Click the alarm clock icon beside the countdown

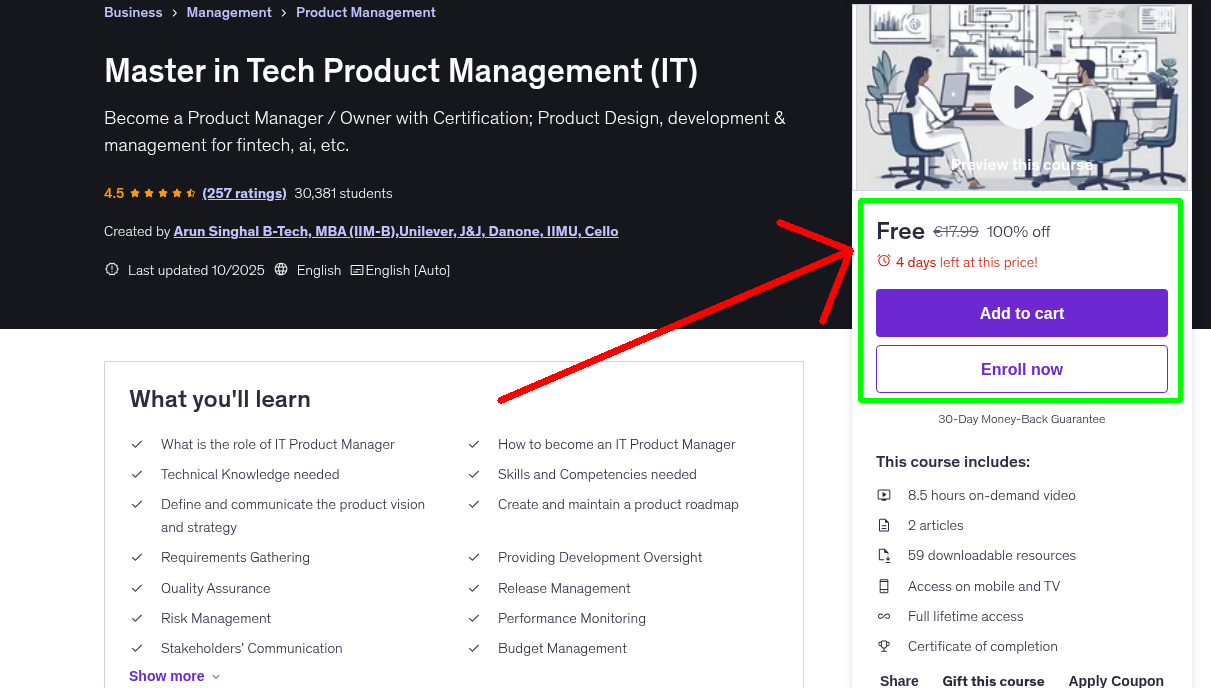[882, 261]
